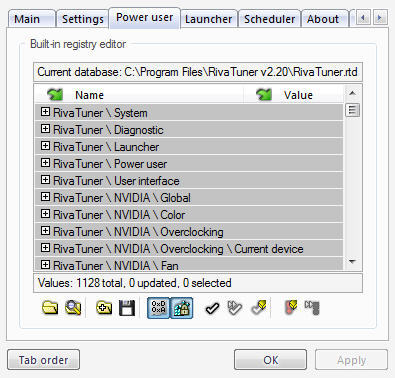Viewport: 395px width, 378px height.
Task: Click the list scrollbar up arrow
Action: coord(352,93)
